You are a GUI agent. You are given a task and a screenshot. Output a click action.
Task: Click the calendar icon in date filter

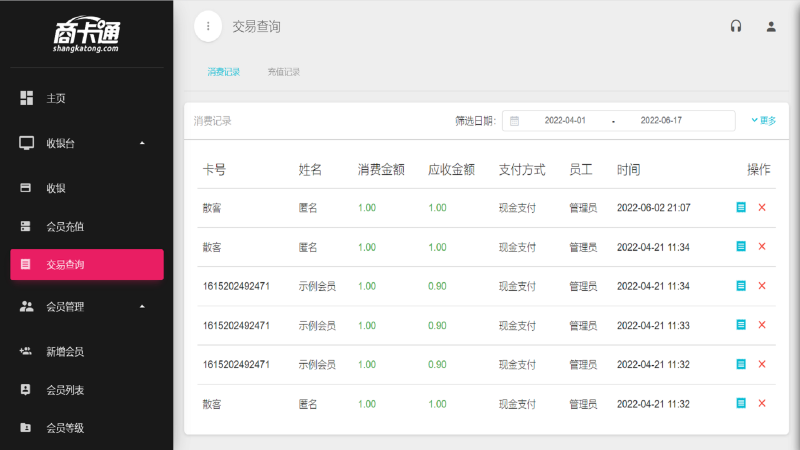[x=514, y=121]
